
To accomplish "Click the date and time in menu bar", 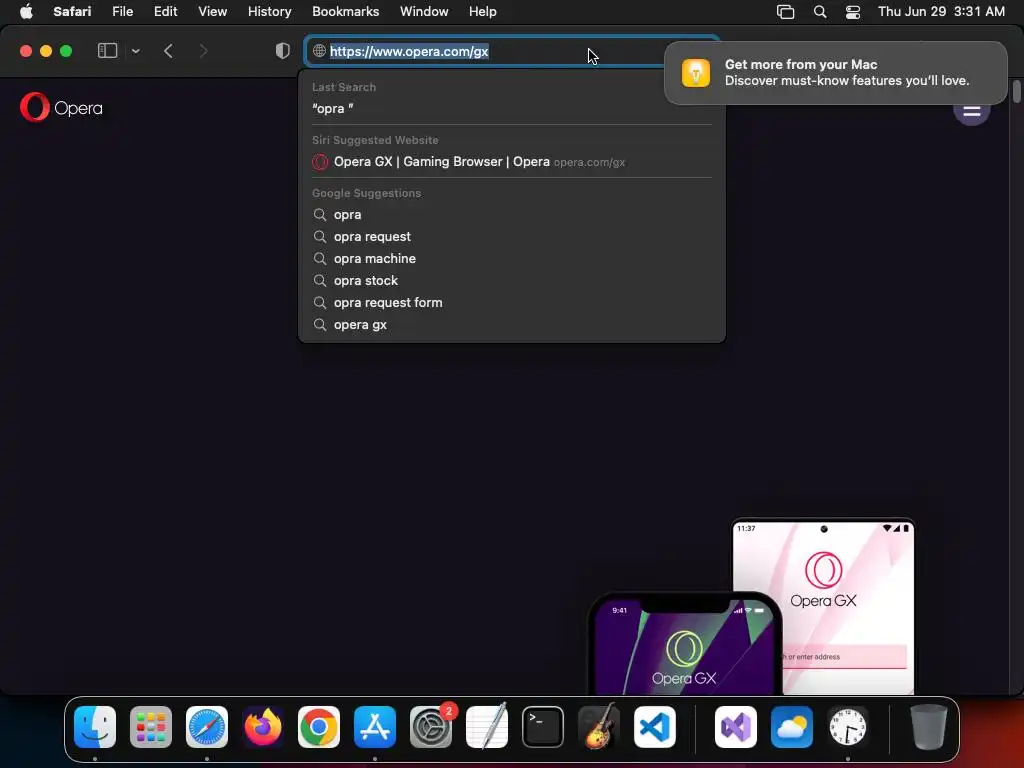I will 941,12.
